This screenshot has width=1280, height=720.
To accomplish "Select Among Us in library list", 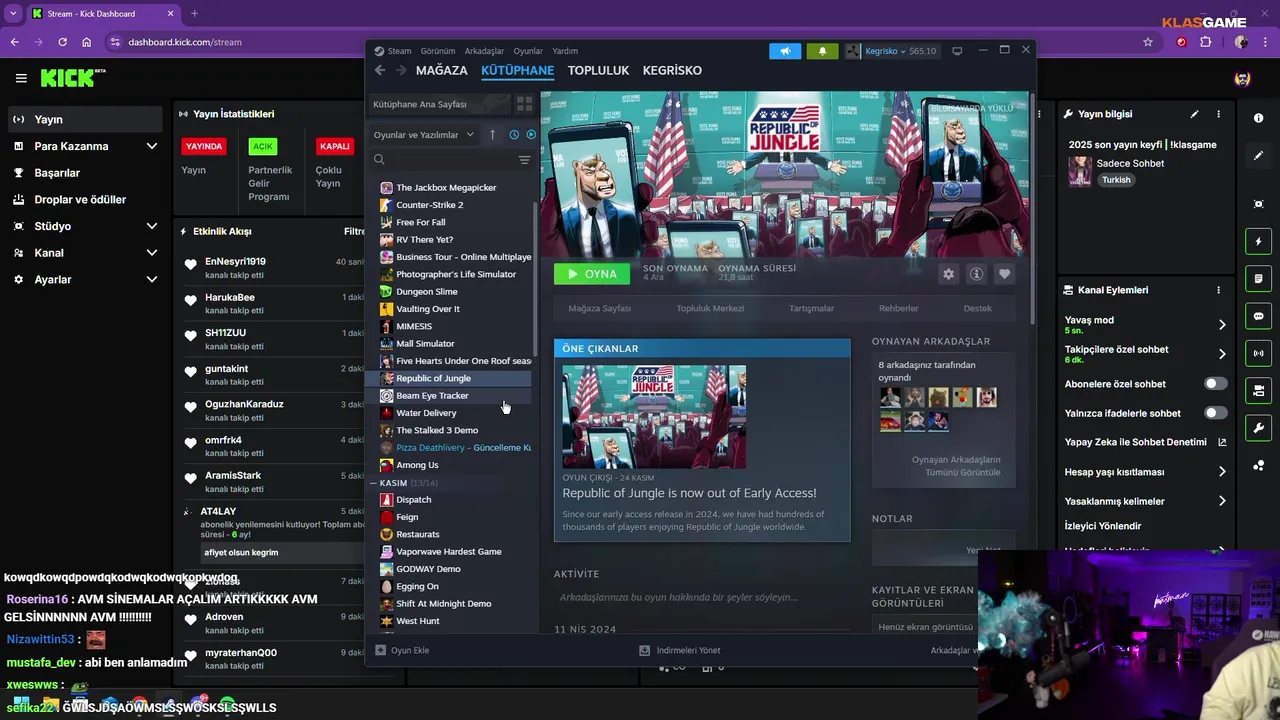I will coord(417,465).
